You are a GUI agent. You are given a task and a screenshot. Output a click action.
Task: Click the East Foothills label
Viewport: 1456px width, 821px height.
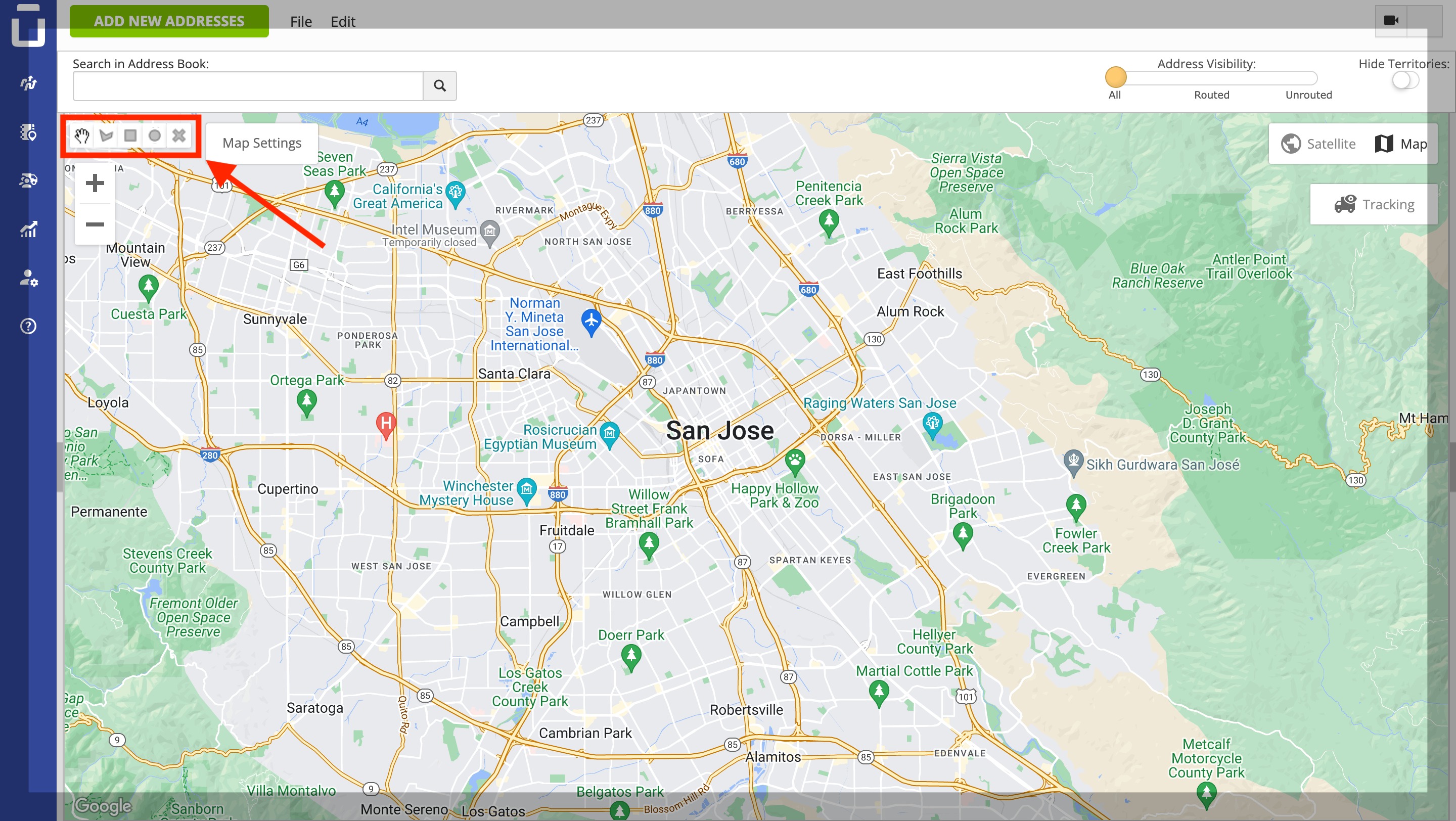(920, 274)
